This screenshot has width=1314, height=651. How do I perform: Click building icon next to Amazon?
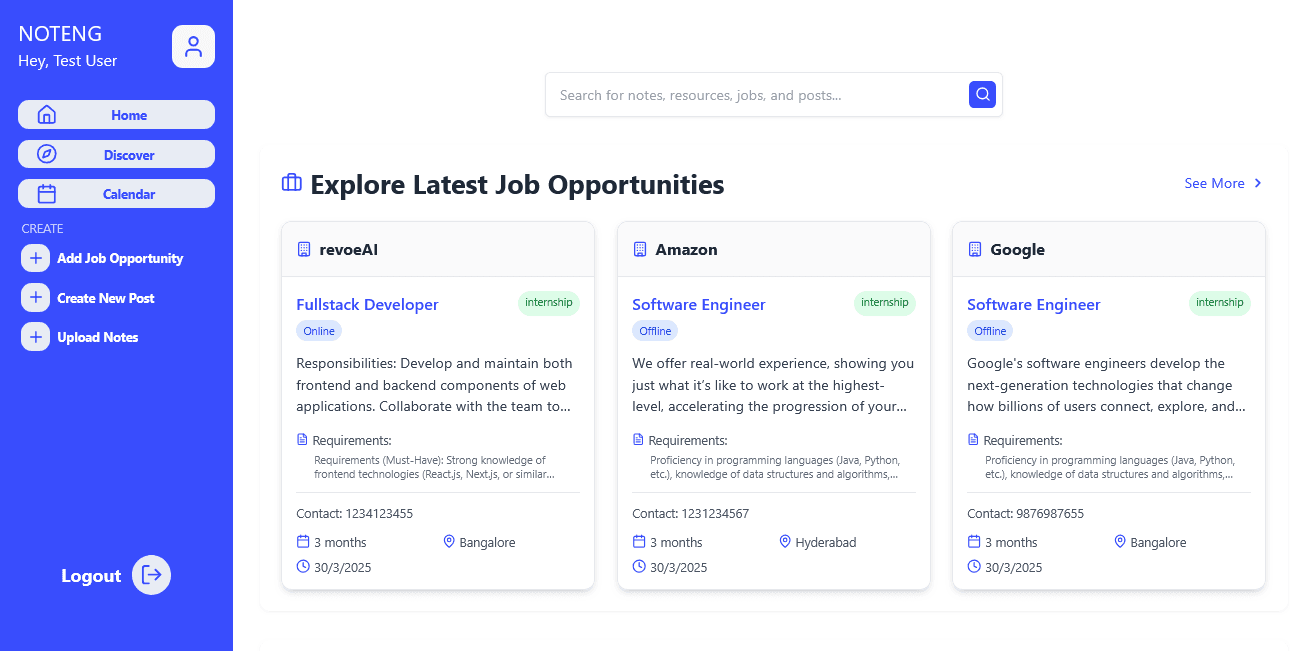640,249
